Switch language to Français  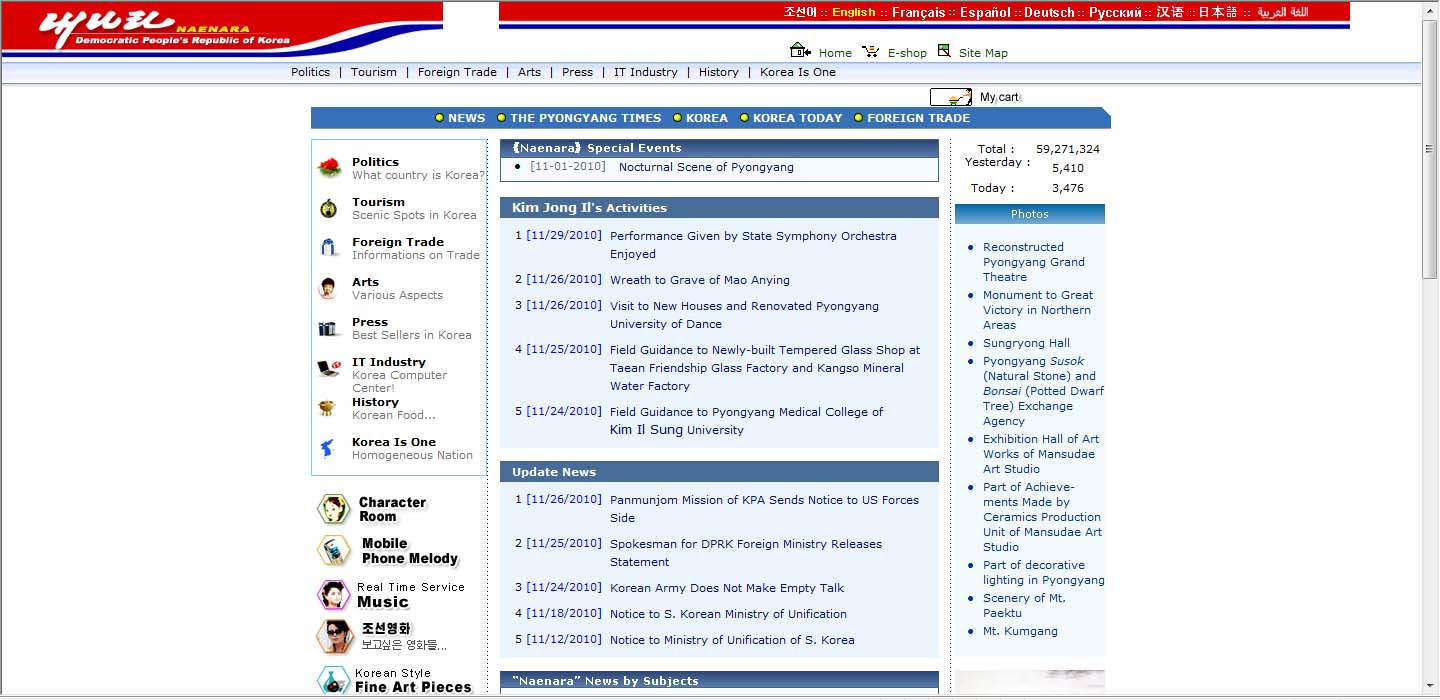(x=918, y=13)
